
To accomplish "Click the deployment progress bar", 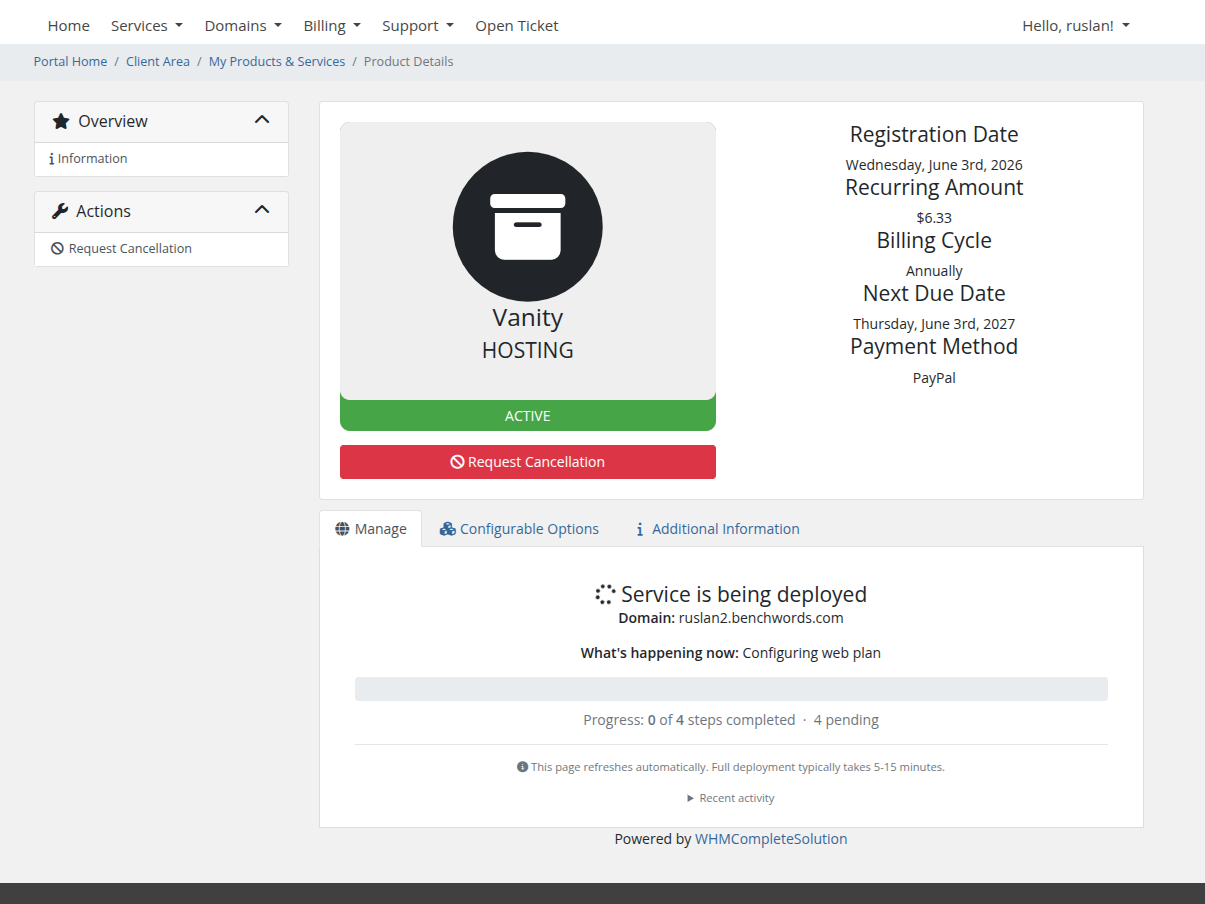I will tap(731, 689).
